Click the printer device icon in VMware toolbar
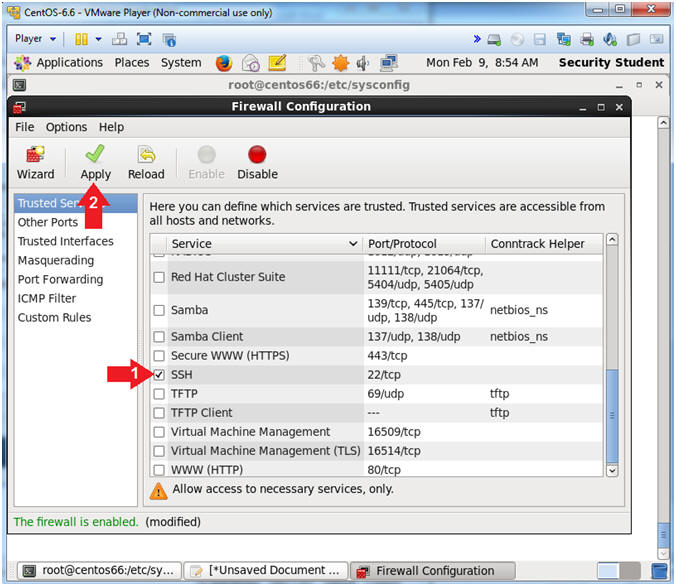The image size is (676, 586). (x=587, y=39)
